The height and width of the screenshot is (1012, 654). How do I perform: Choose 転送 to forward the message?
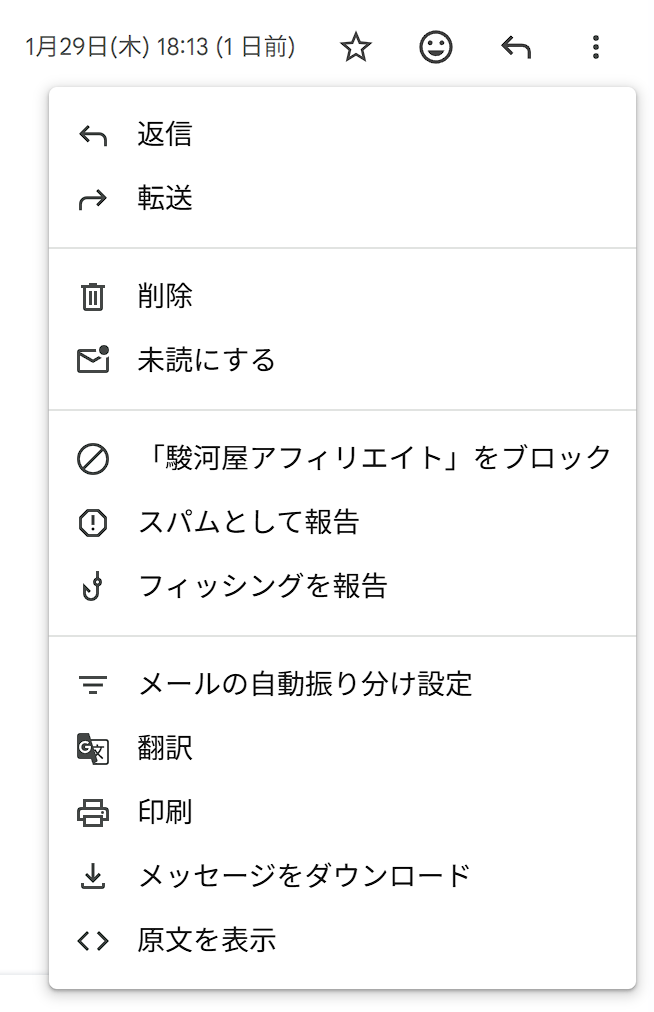tap(165, 199)
